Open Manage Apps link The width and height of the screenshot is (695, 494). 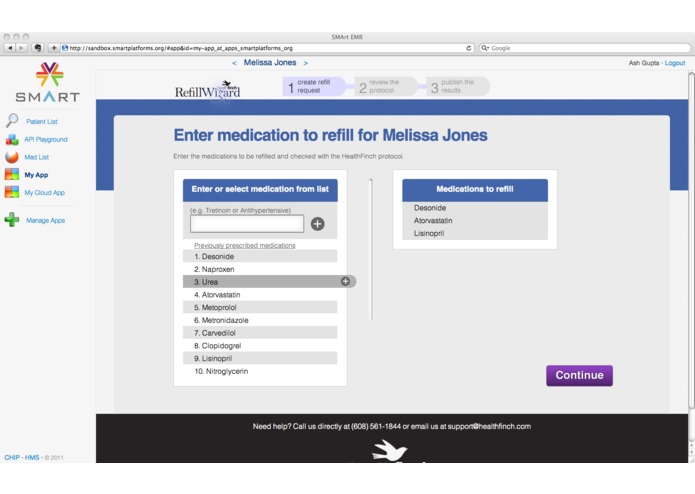[x=45, y=220]
